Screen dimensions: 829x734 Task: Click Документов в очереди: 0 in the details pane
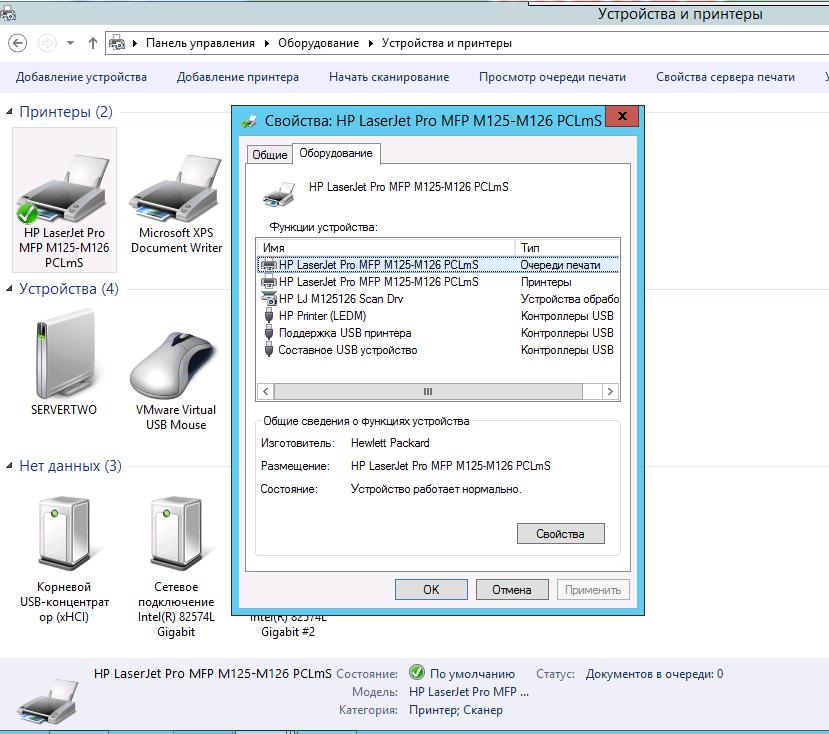[x=655, y=674]
